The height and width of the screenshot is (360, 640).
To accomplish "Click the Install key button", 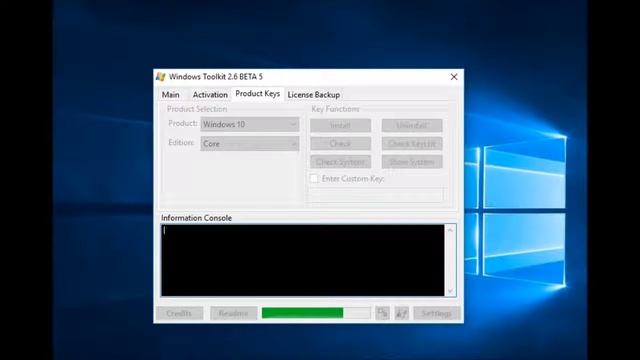I will (x=340, y=125).
